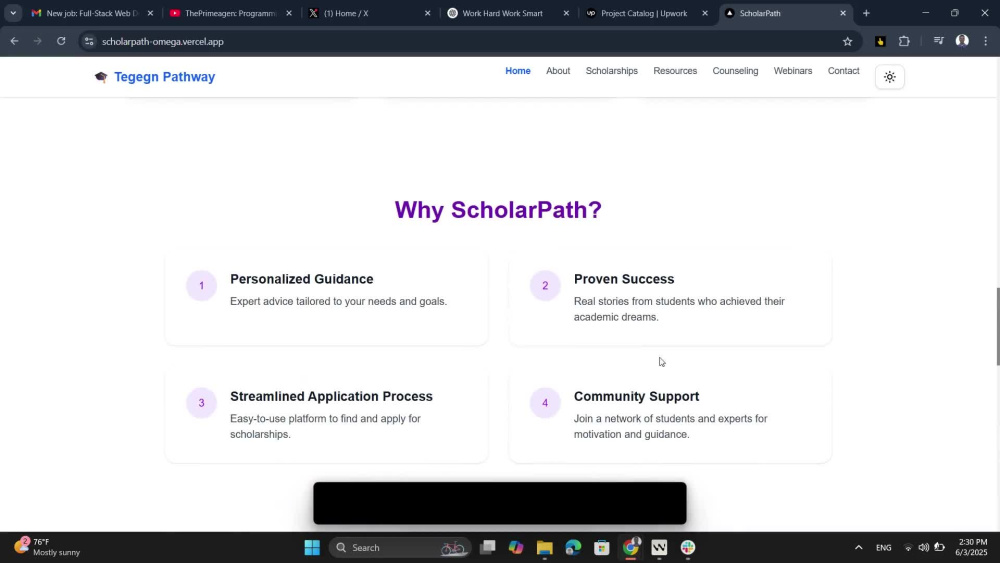
Task: Open Microsoft Edge from taskbar
Action: [573, 548]
